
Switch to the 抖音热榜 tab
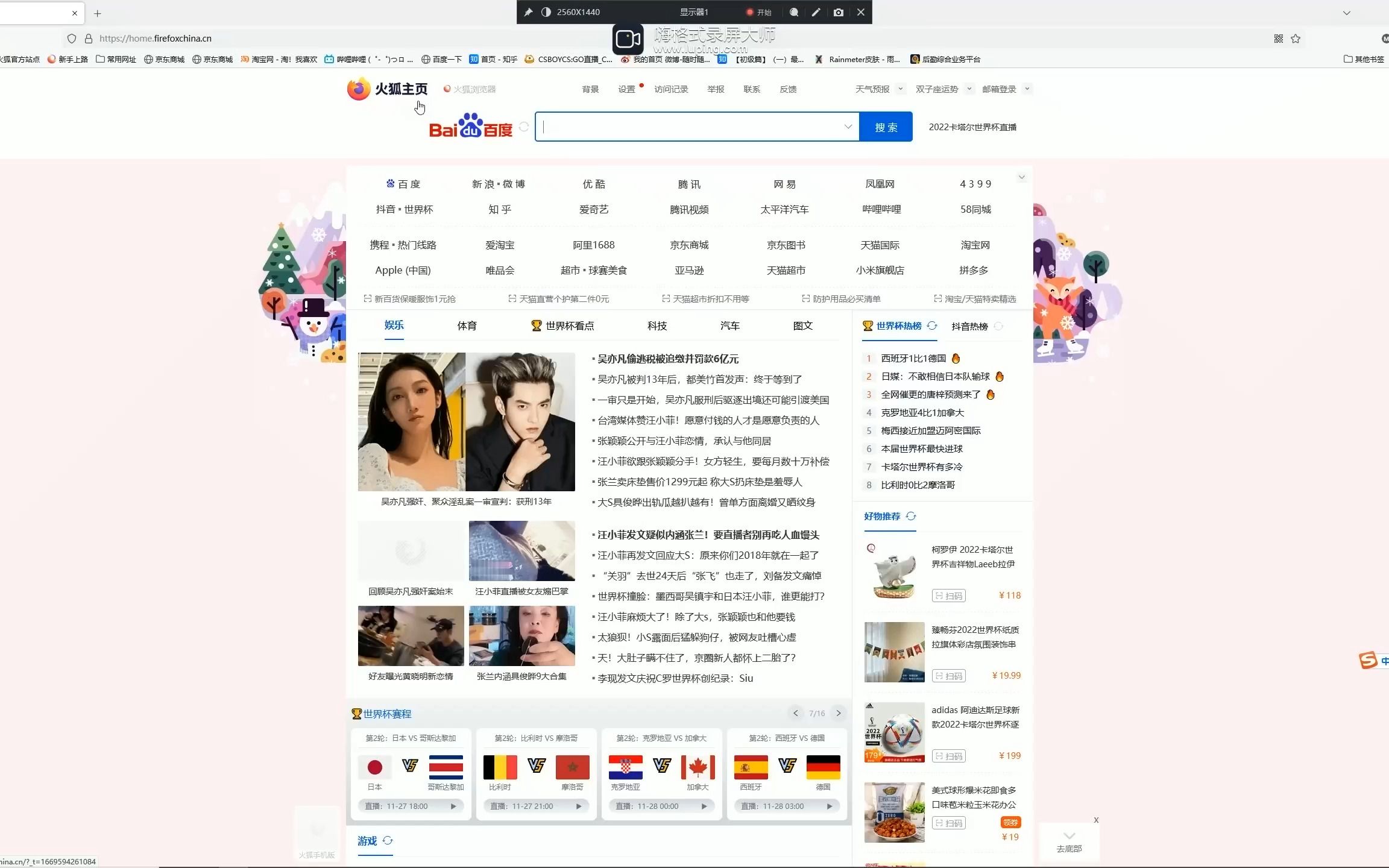(x=971, y=326)
